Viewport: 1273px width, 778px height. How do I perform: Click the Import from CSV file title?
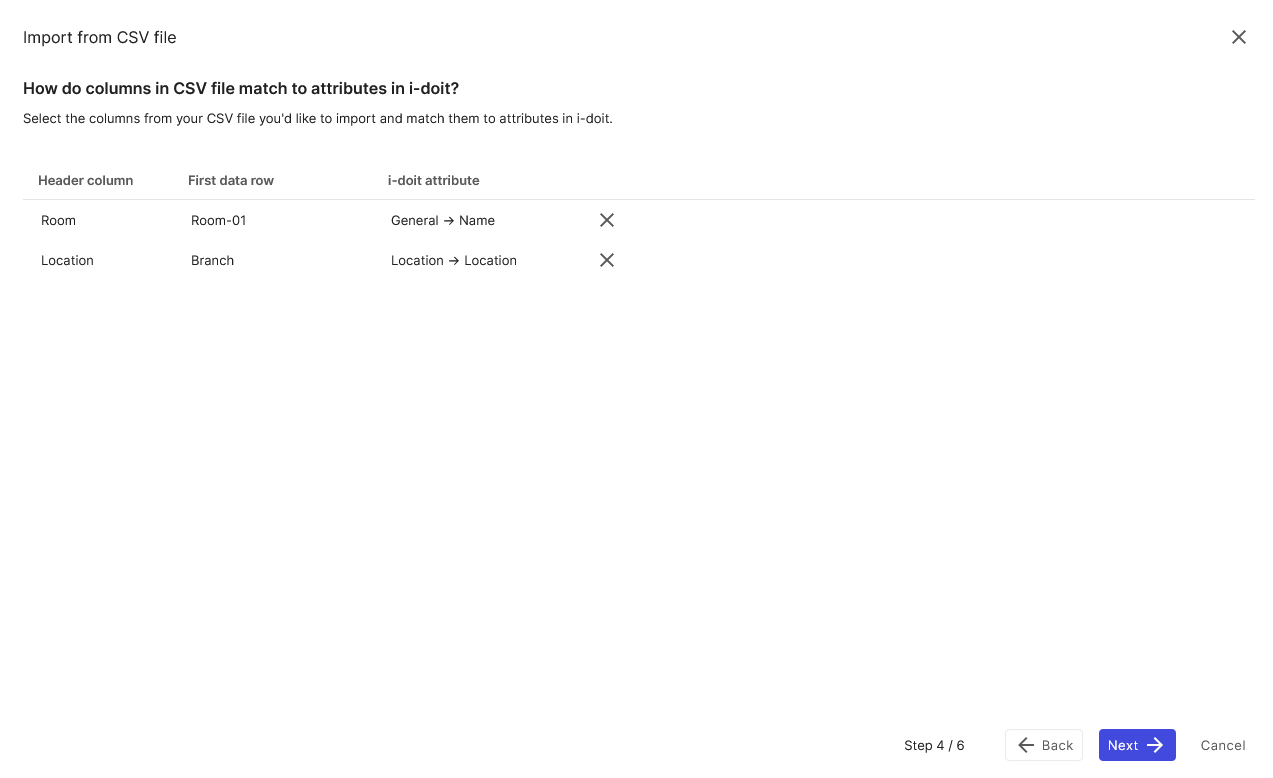point(100,37)
